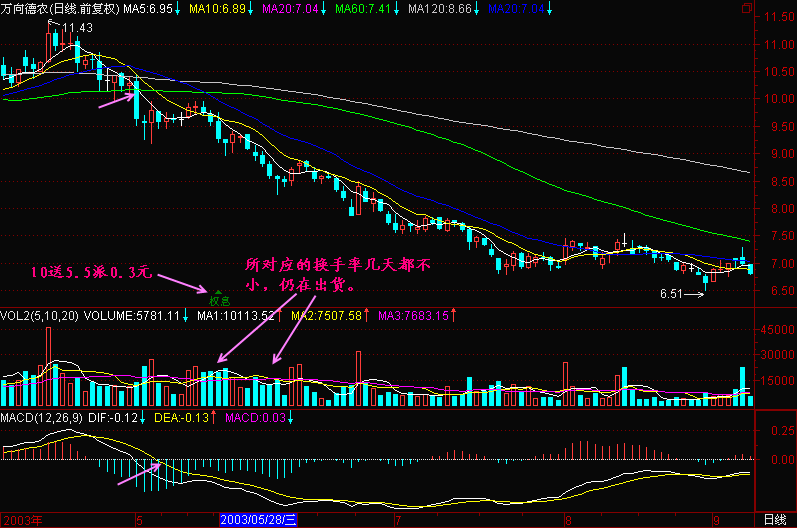Click the 10送5.5派0.3元 annotation text
This screenshot has height=528, width=797.
(x=90, y=272)
